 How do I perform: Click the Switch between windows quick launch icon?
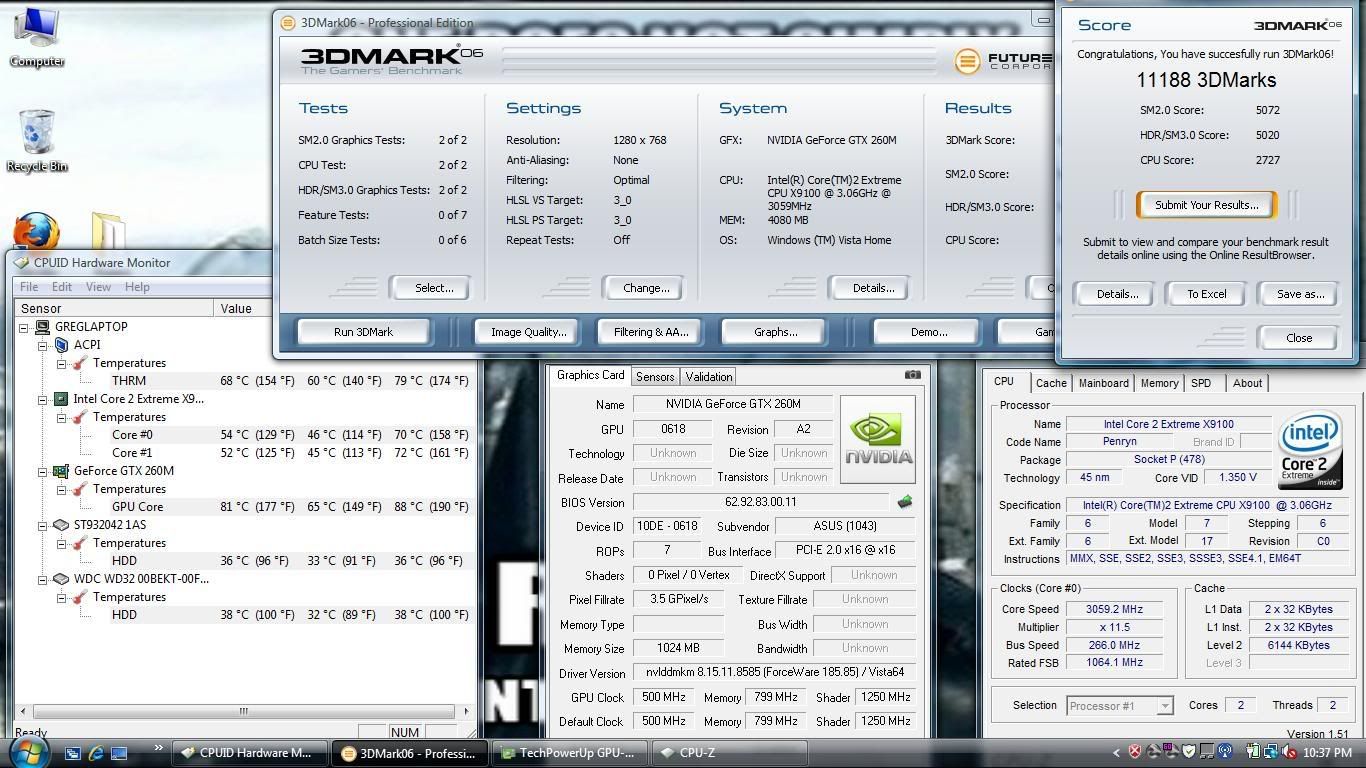tap(73, 753)
